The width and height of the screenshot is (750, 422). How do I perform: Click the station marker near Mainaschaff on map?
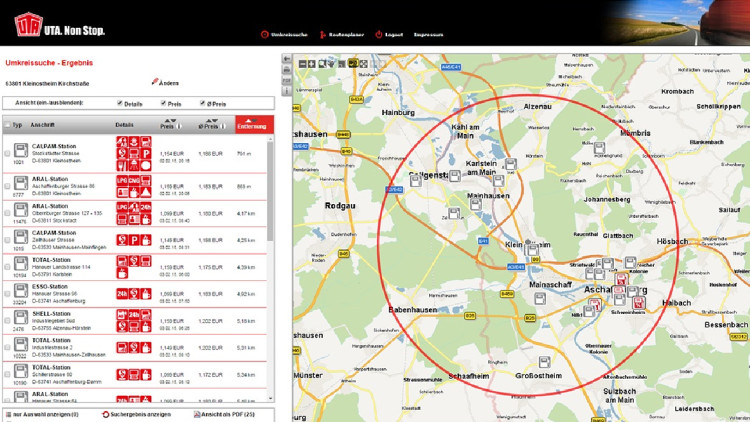(x=540, y=299)
